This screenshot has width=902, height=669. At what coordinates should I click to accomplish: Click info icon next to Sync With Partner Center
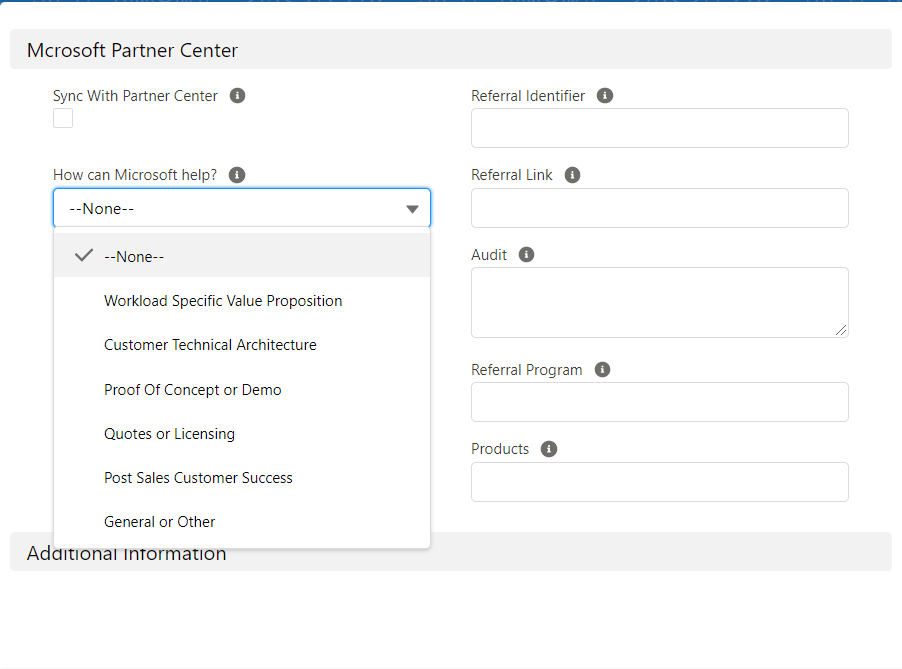pyautogui.click(x=237, y=96)
